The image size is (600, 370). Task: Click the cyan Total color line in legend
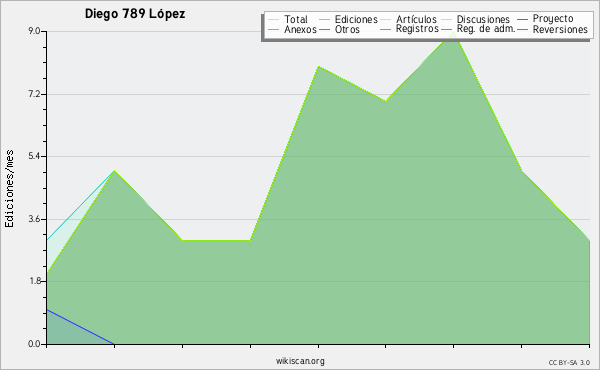(x=274, y=20)
